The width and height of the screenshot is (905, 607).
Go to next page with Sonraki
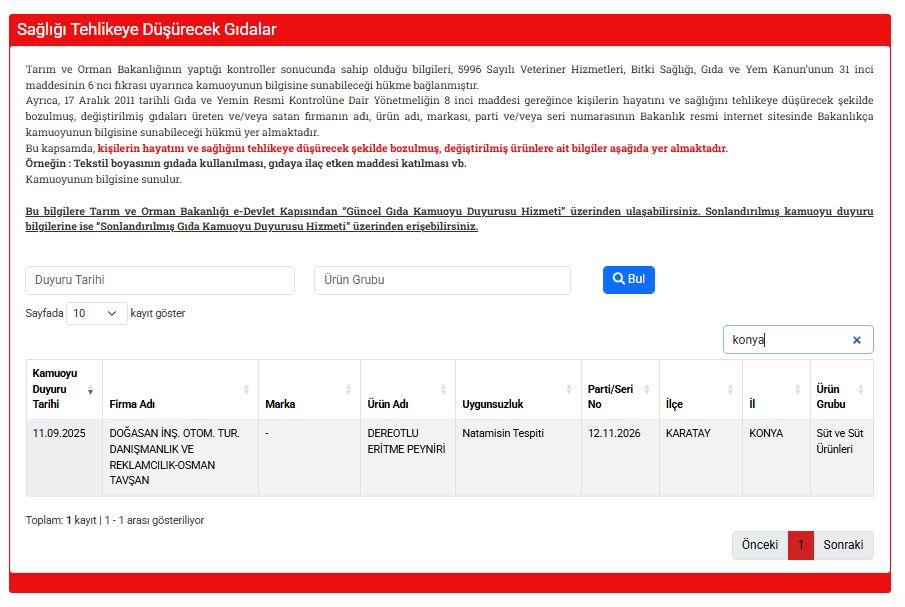coord(843,545)
